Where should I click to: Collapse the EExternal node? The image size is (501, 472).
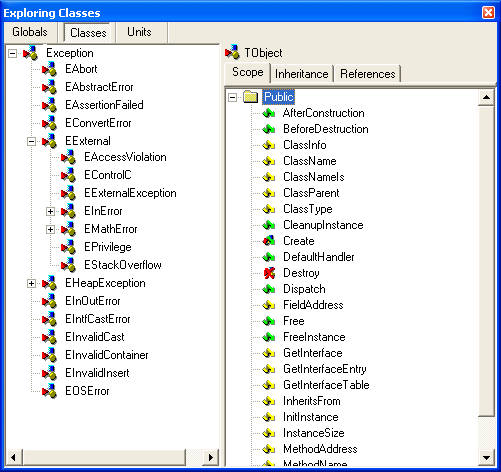[x=31, y=141]
